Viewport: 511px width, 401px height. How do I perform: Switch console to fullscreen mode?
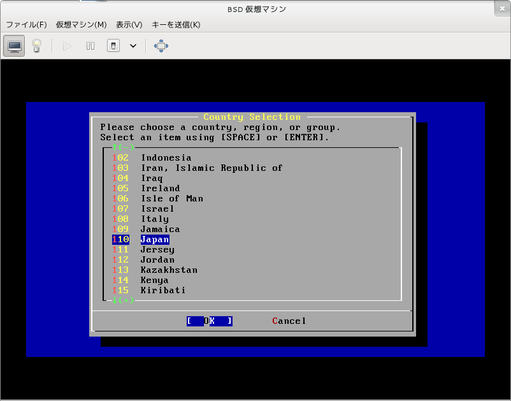pyautogui.click(x=161, y=46)
